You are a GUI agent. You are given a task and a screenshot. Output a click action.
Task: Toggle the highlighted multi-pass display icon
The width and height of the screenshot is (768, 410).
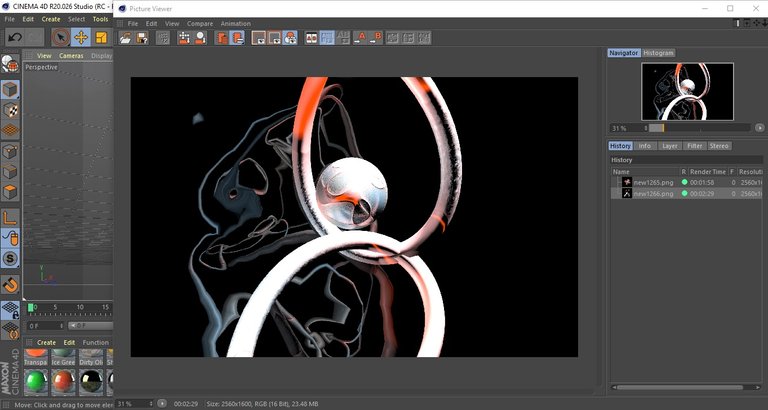pyautogui.click(x=290, y=38)
